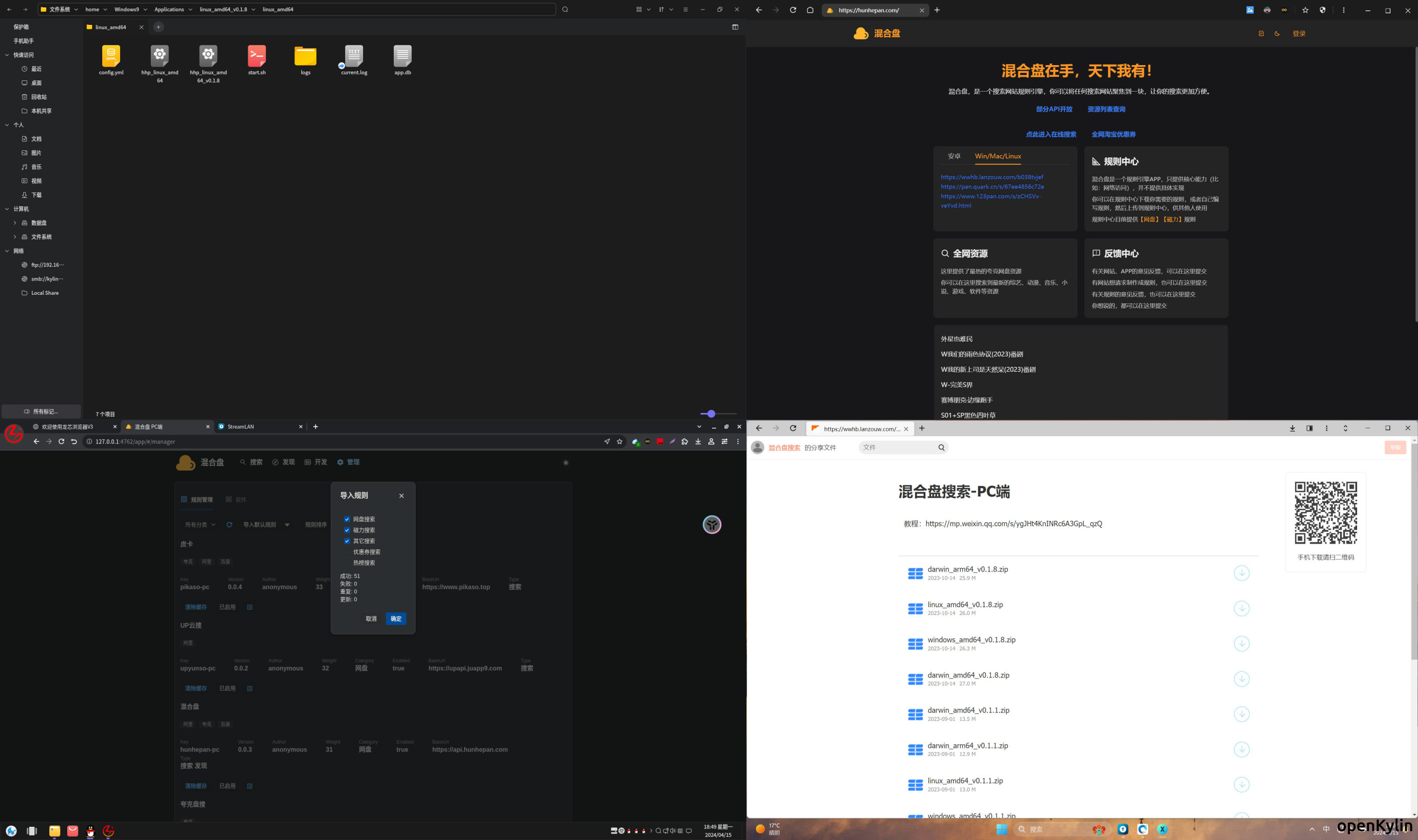1418x840 pixels.
Task: Uncheck the 磁力搜索 checkbox
Action: click(347, 530)
